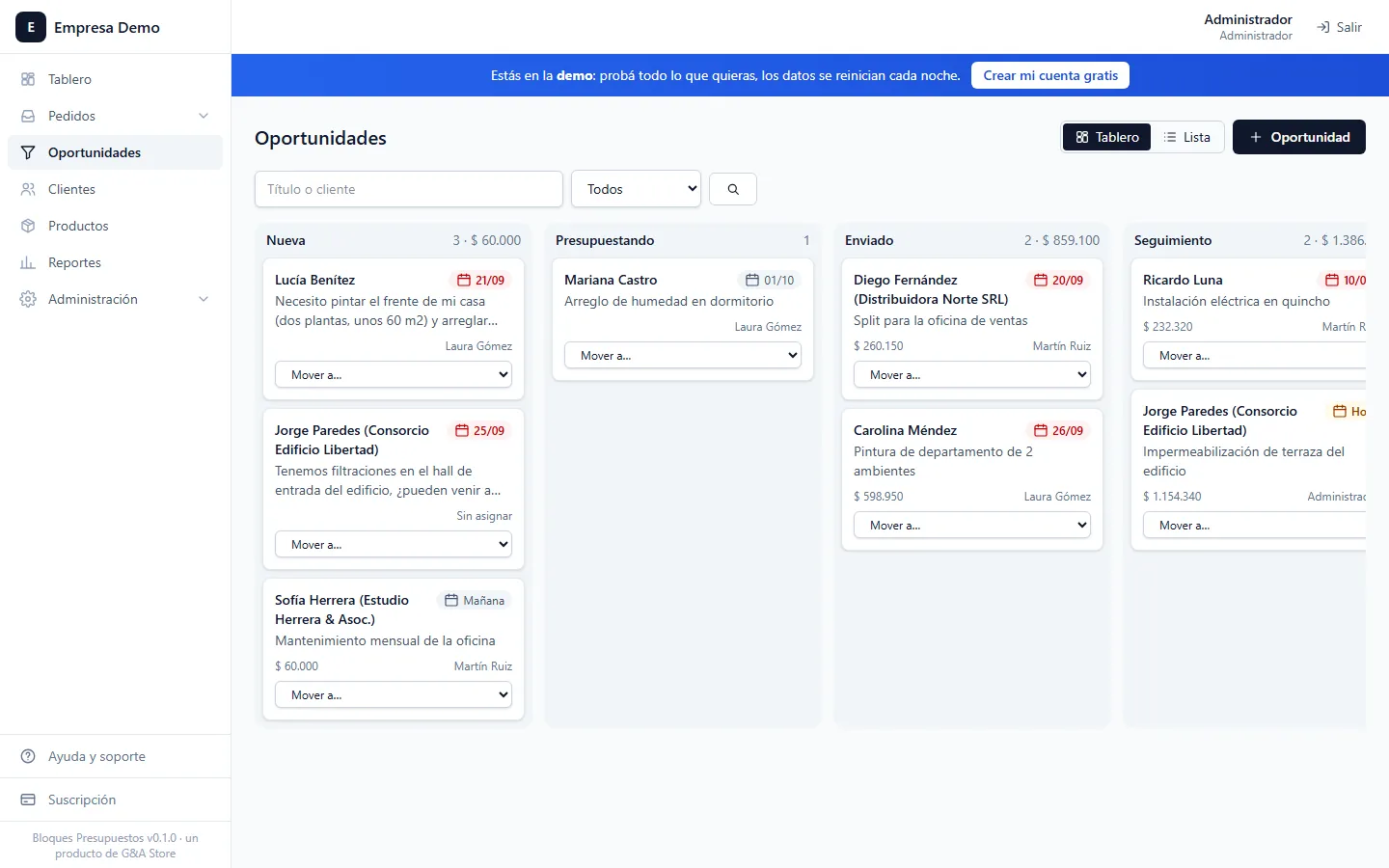1389x868 pixels.
Task: Click the Pedidos inbox icon
Action: [28, 116]
